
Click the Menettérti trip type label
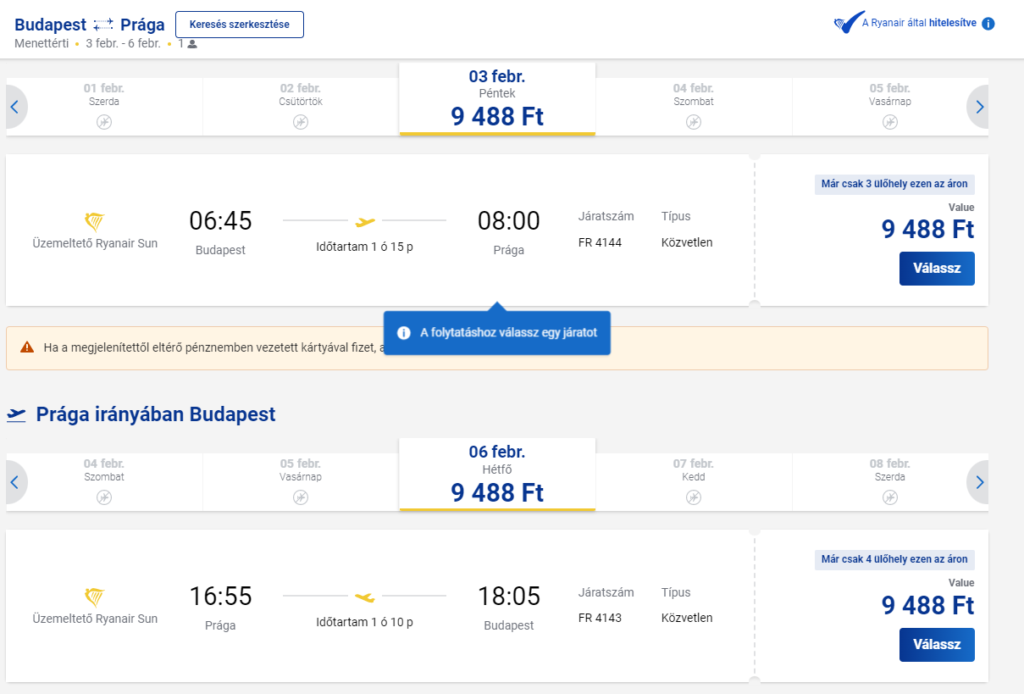coord(41,44)
